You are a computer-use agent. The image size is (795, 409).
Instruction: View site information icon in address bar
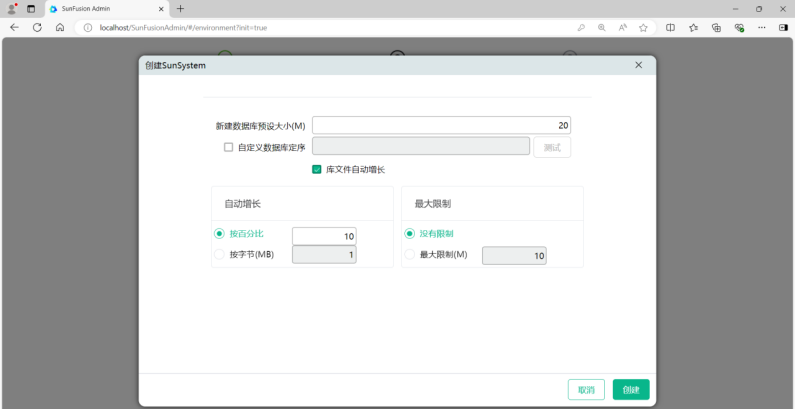(x=88, y=28)
